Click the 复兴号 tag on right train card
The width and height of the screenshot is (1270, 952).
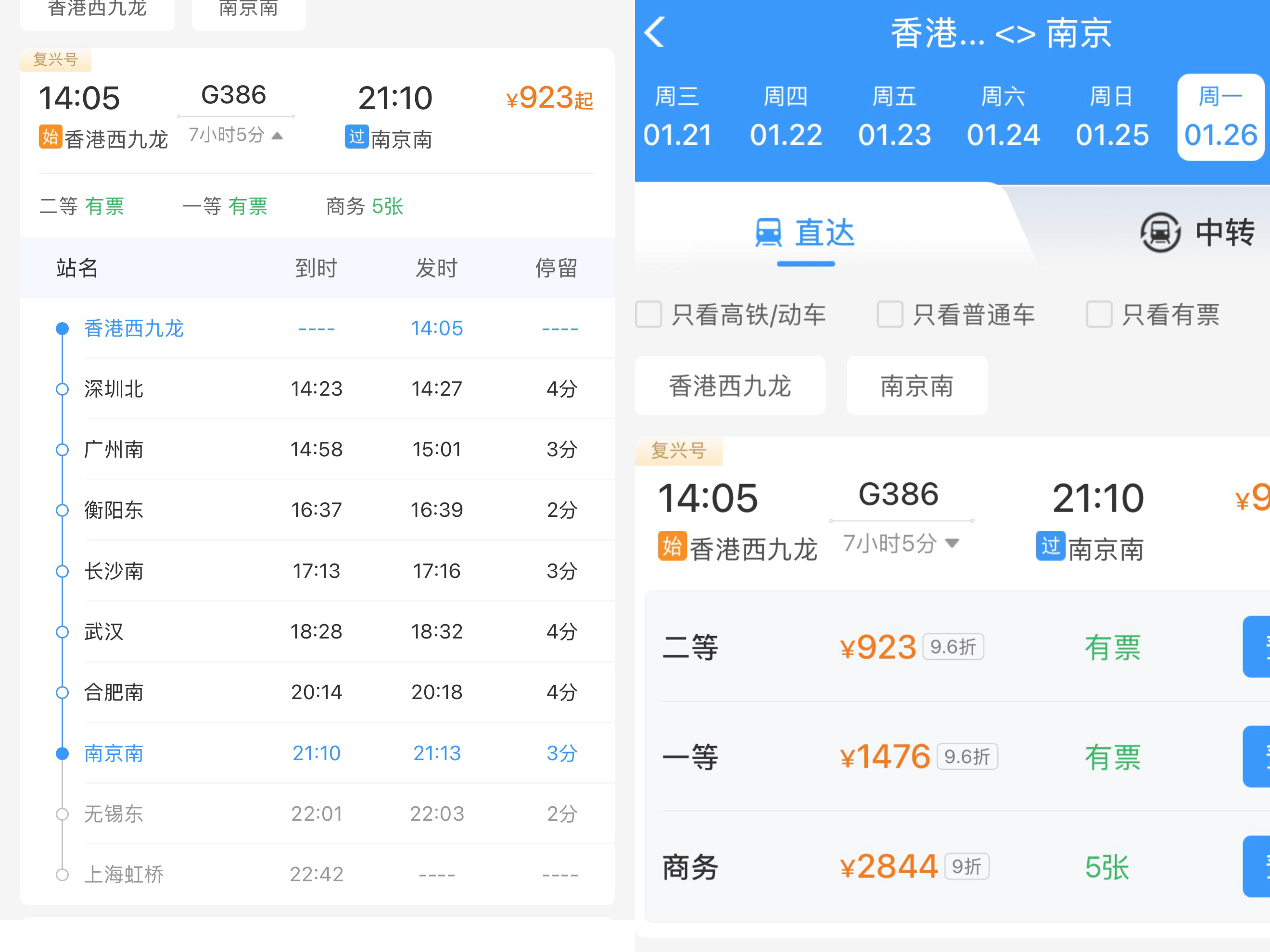[678, 451]
